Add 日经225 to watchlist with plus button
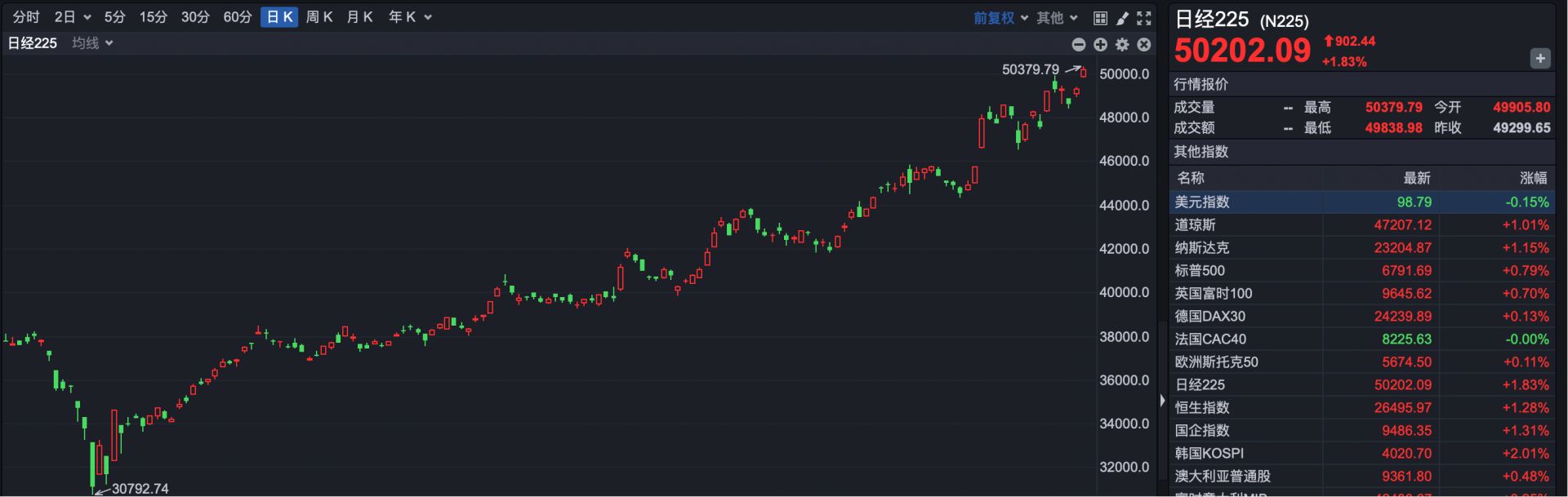This screenshot has height=497, width=1568. [1539, 58]
